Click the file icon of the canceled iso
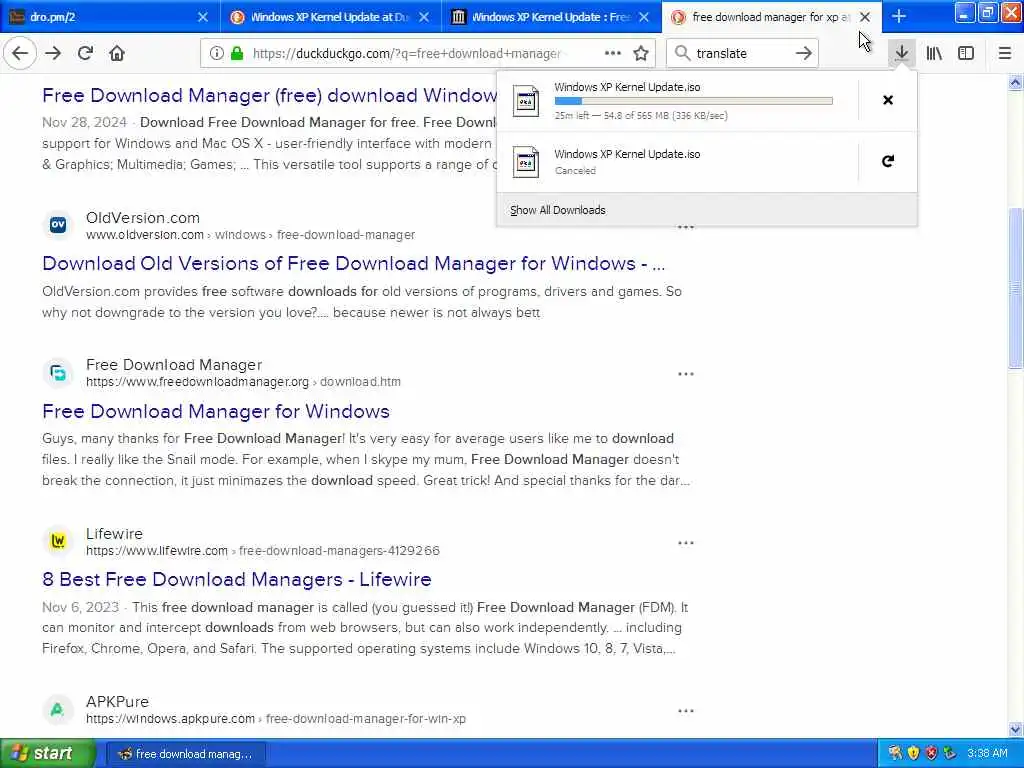The image size is (1024, 768). 526,162
